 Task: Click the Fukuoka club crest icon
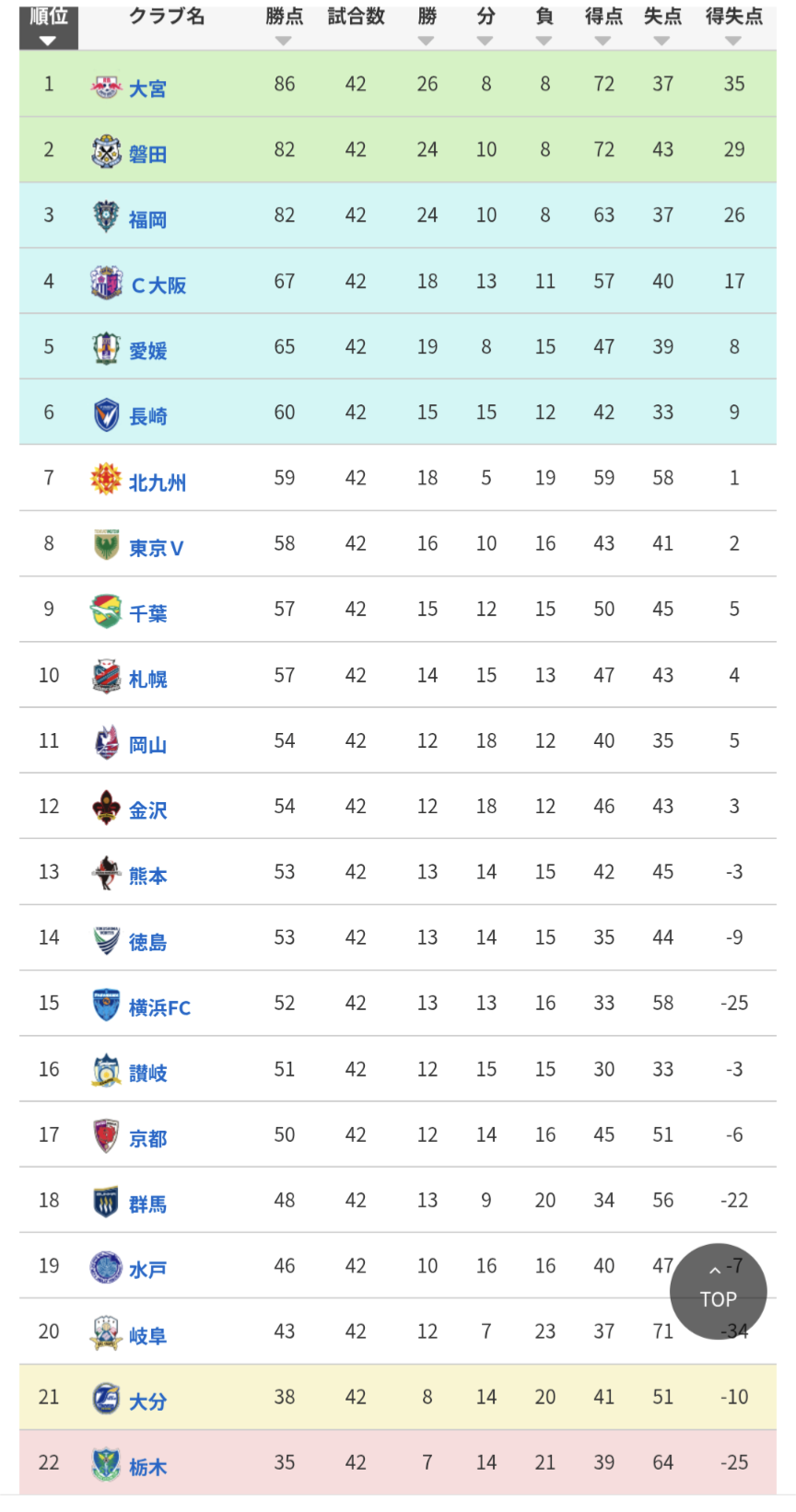106,217
